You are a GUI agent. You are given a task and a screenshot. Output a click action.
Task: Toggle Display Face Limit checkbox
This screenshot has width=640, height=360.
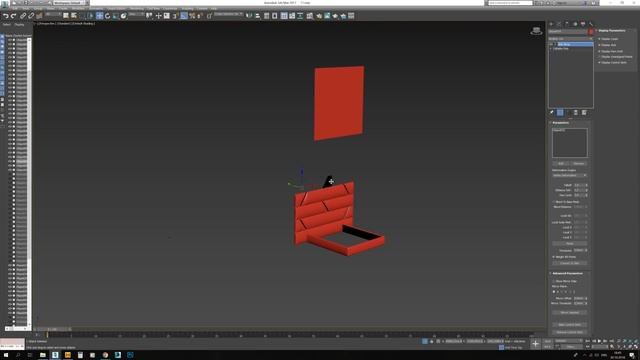600,51
